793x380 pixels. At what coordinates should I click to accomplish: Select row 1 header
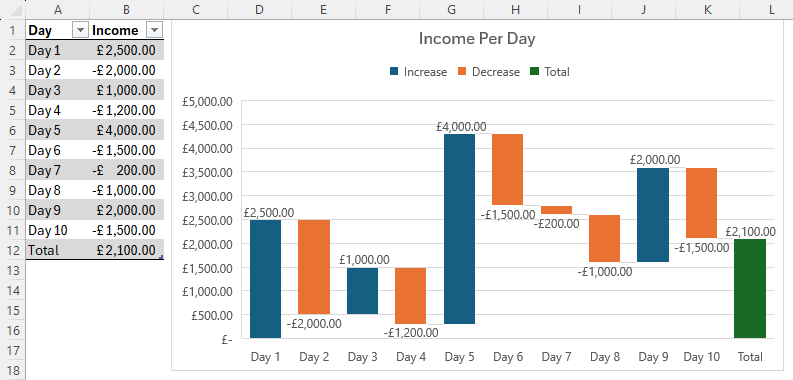(x=13, y=30)
